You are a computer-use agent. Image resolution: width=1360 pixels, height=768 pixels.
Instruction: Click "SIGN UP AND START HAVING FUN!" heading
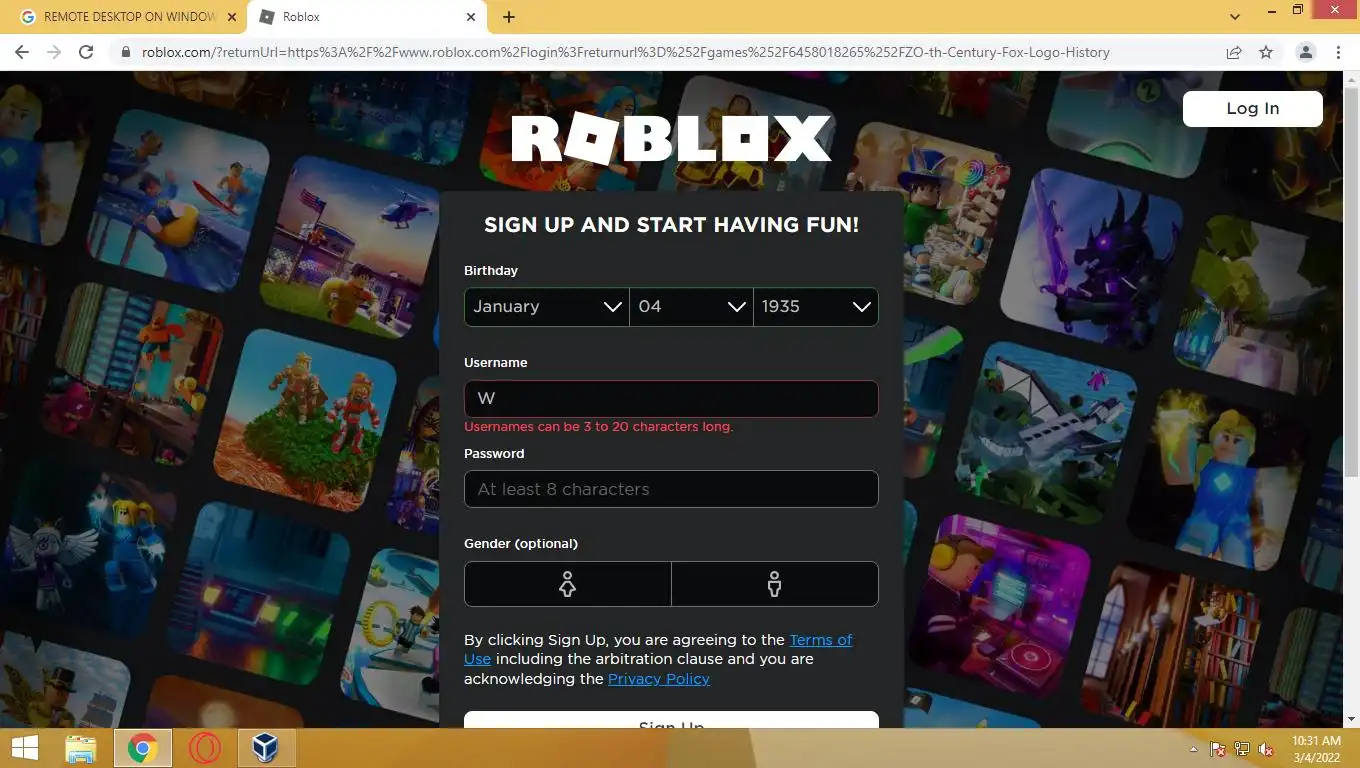point(671,225)
